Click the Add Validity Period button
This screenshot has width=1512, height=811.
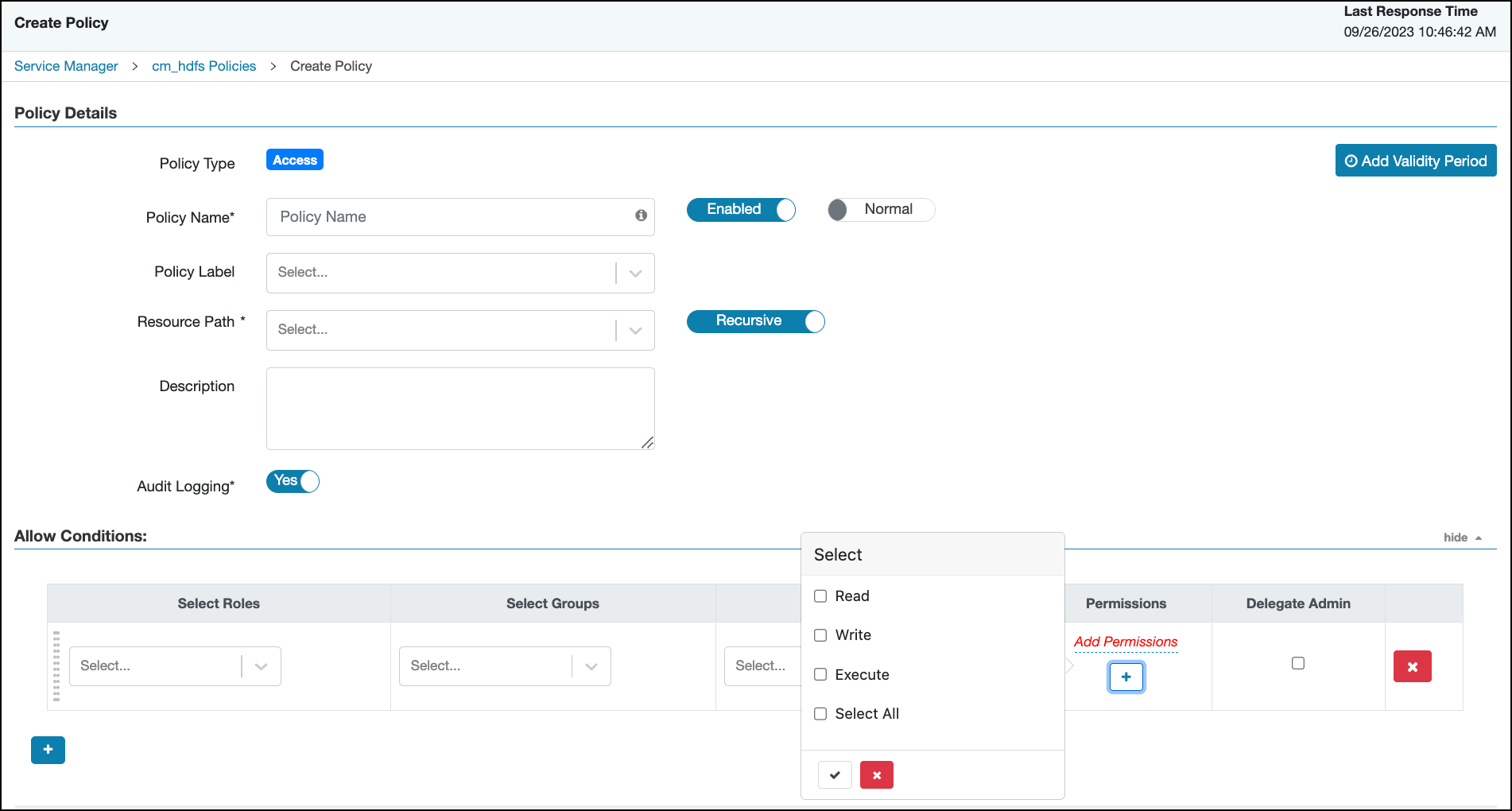1416,160
